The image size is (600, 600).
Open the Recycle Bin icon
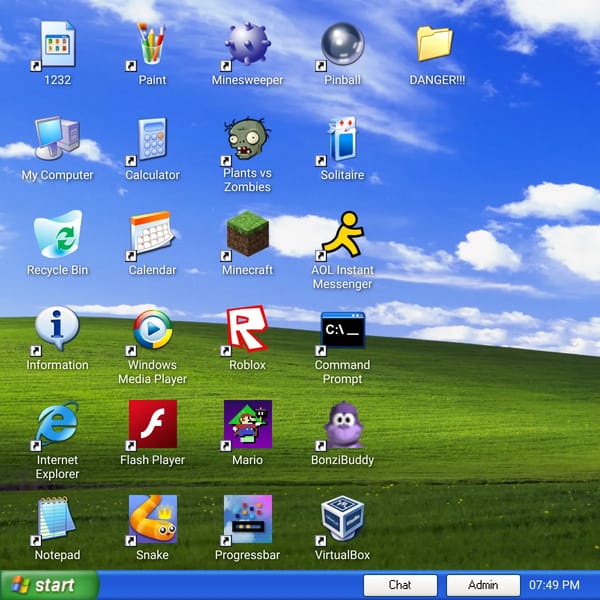(58, 234)
